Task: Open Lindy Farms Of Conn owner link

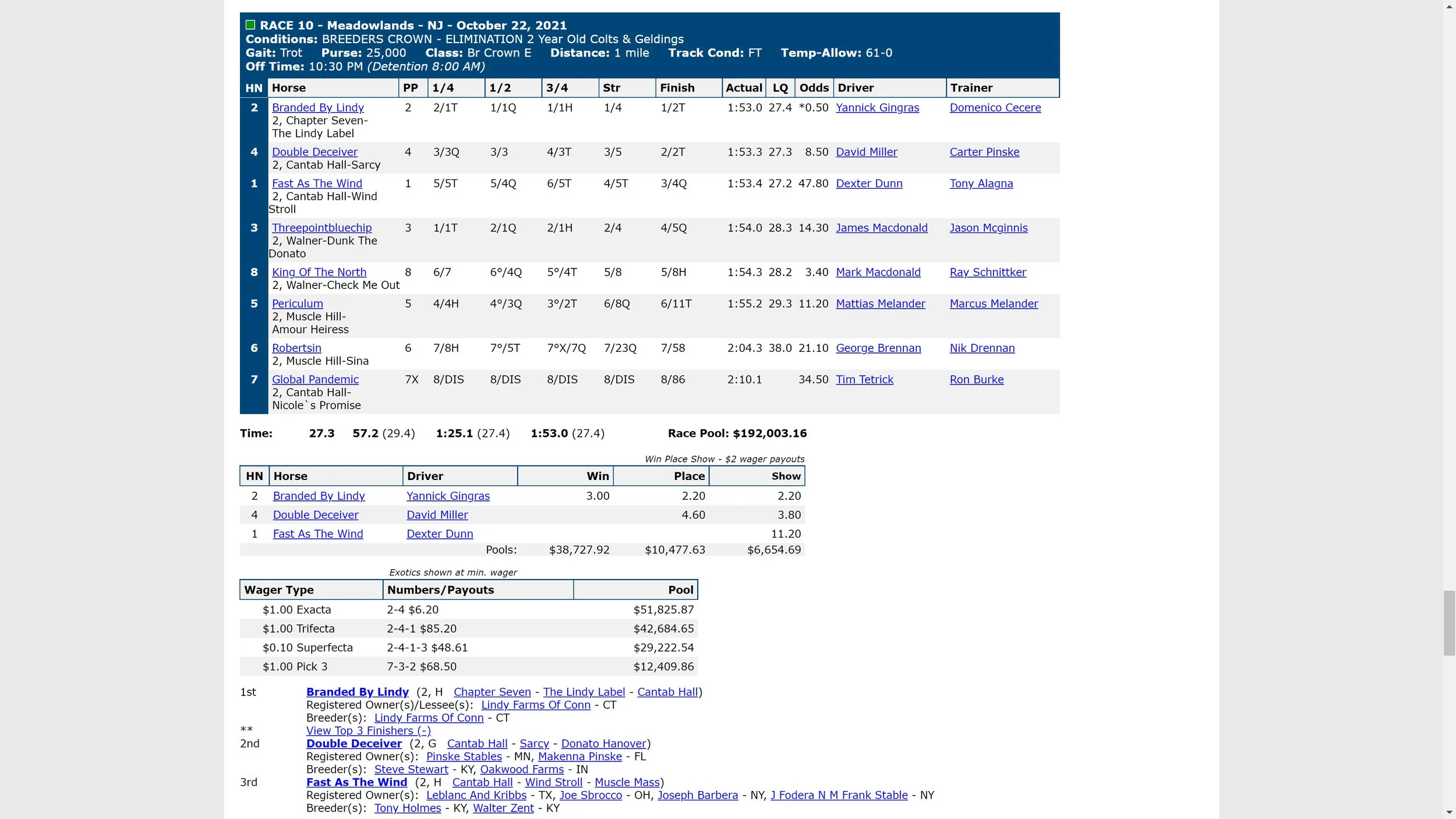Action: pyautogui.click(x=535, y=705)
